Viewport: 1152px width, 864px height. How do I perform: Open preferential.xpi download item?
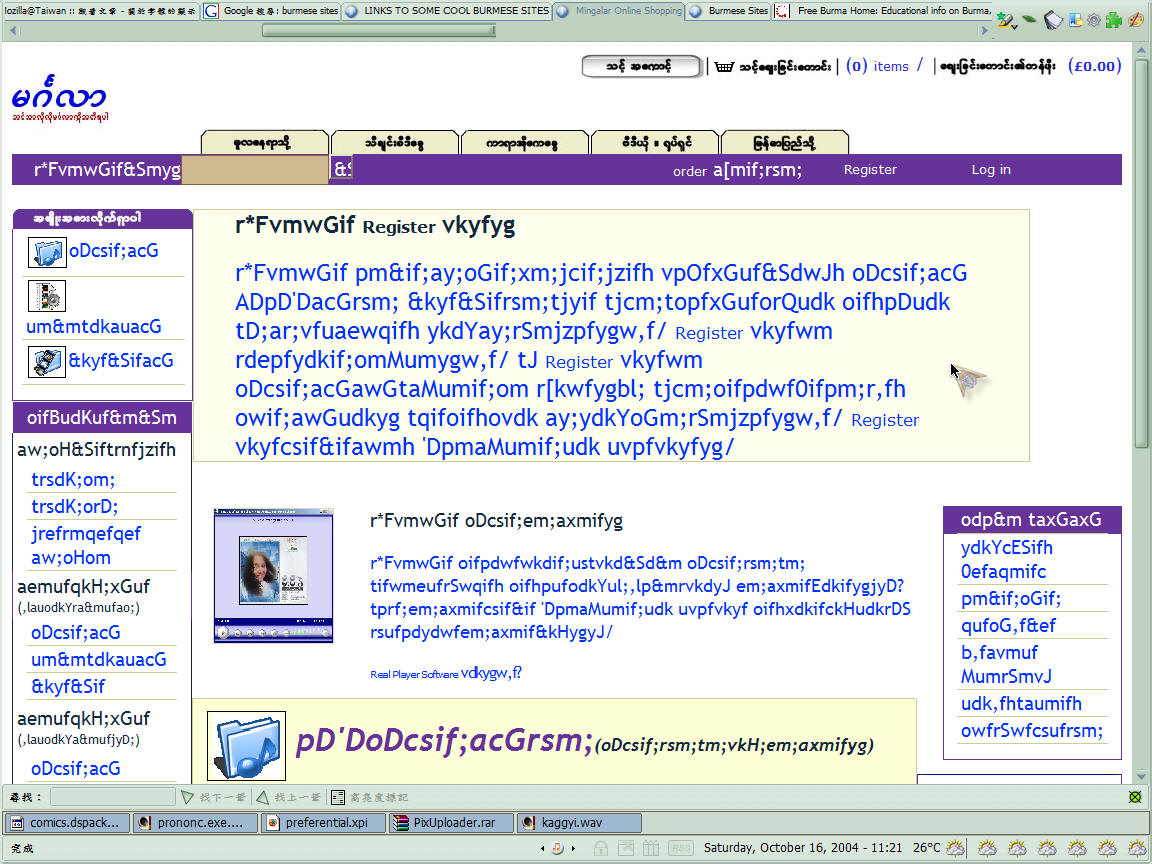coord(324,822)
